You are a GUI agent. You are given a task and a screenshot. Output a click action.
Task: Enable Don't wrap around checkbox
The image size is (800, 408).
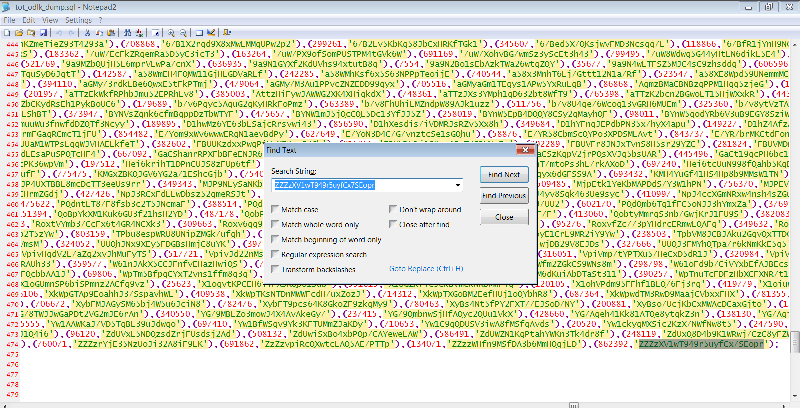[393, 209]
